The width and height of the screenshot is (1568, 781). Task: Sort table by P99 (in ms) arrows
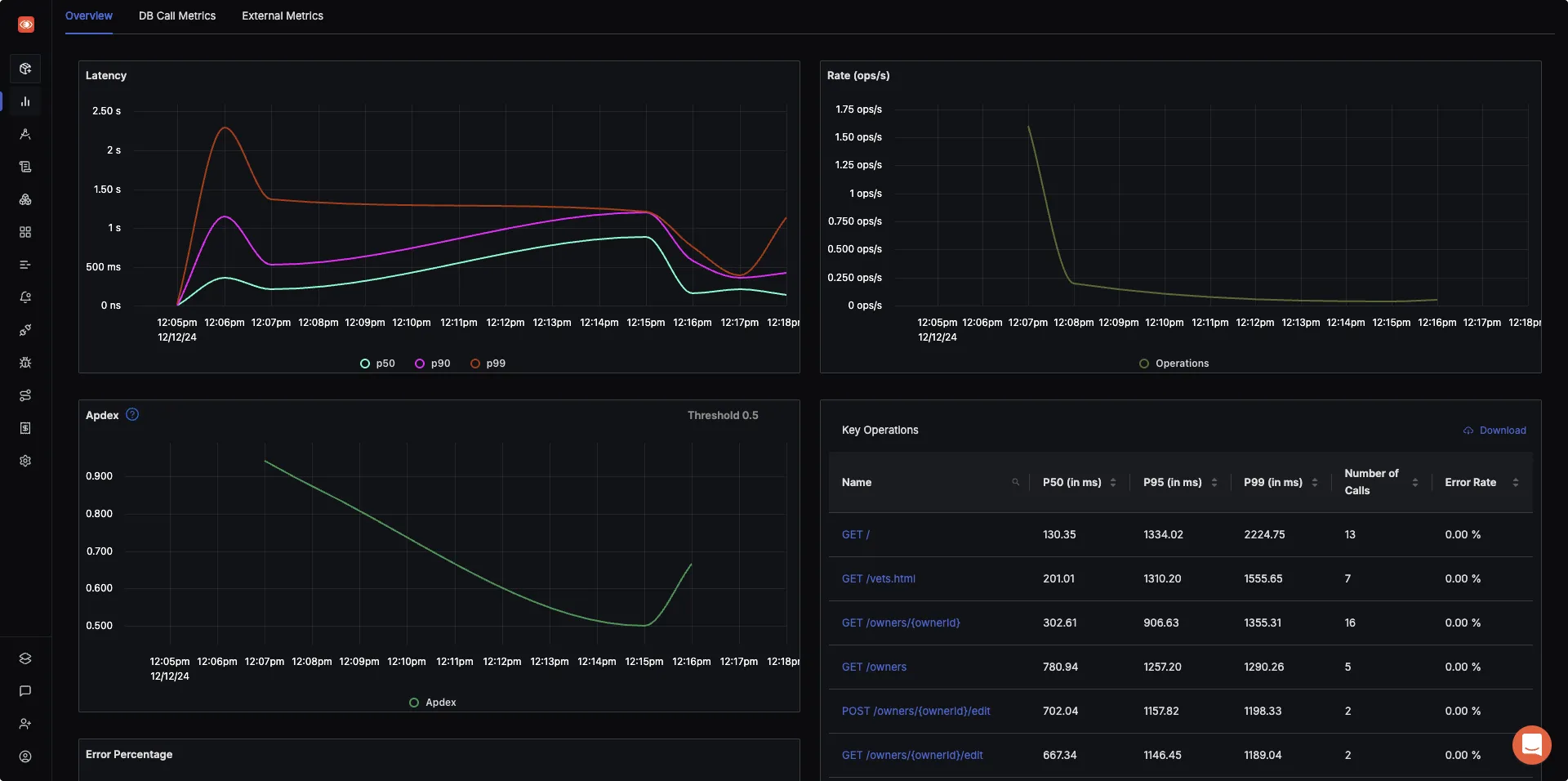click(1315, 483)
